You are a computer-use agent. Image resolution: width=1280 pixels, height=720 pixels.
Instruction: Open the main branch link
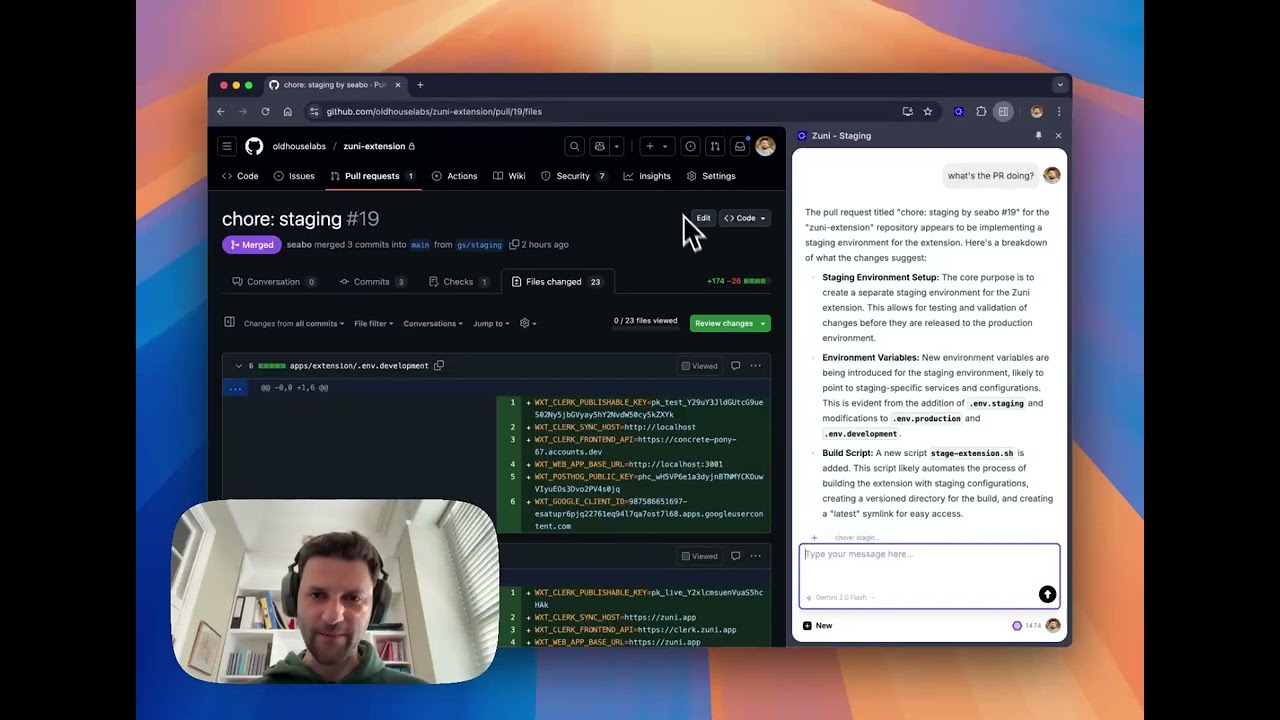(420, 245)
